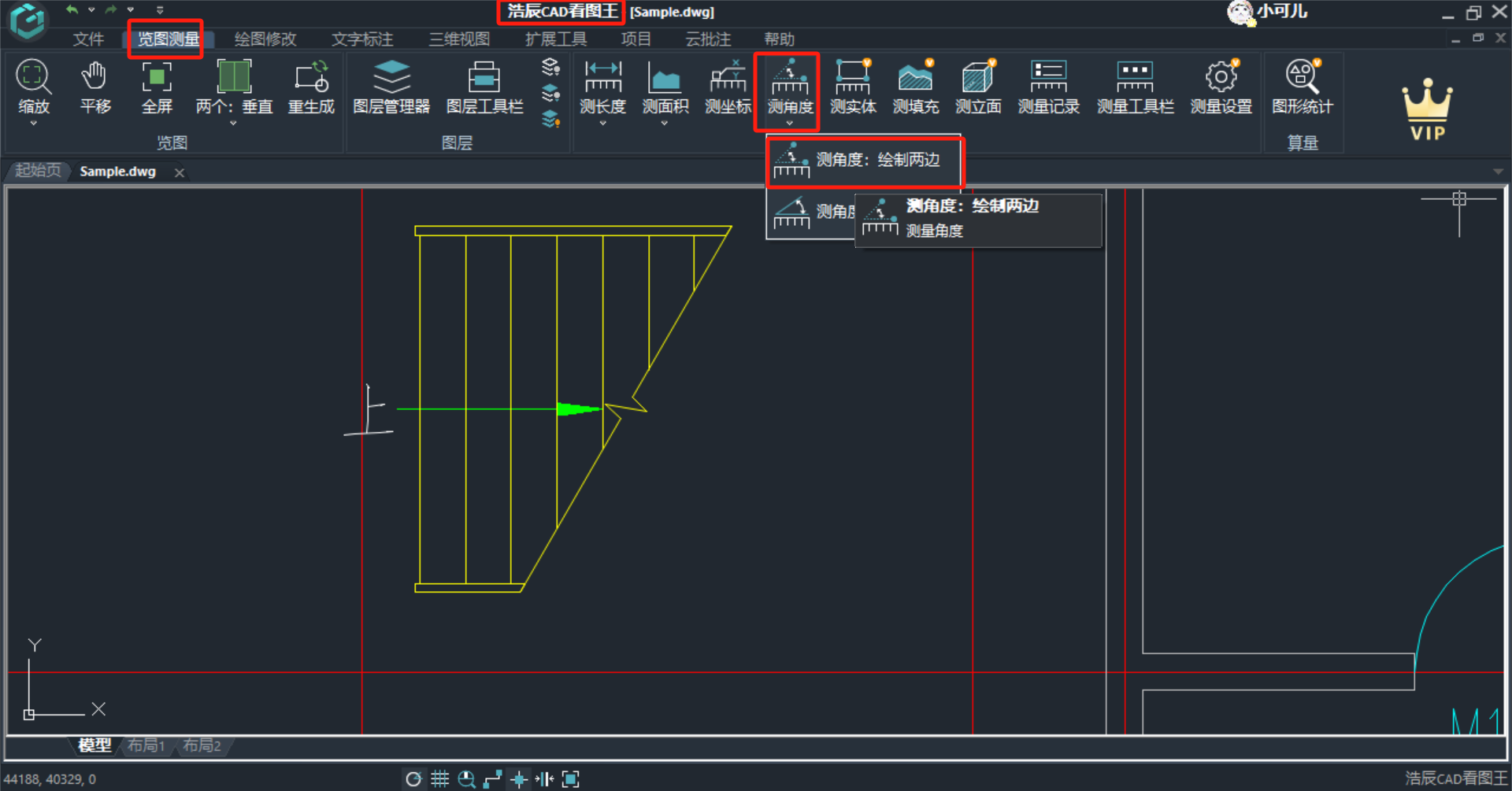Expand the 缩放 dropdown arrow
Viewport: 1512px width, 791px height.
pyautogui.click(x=33, y=124)
